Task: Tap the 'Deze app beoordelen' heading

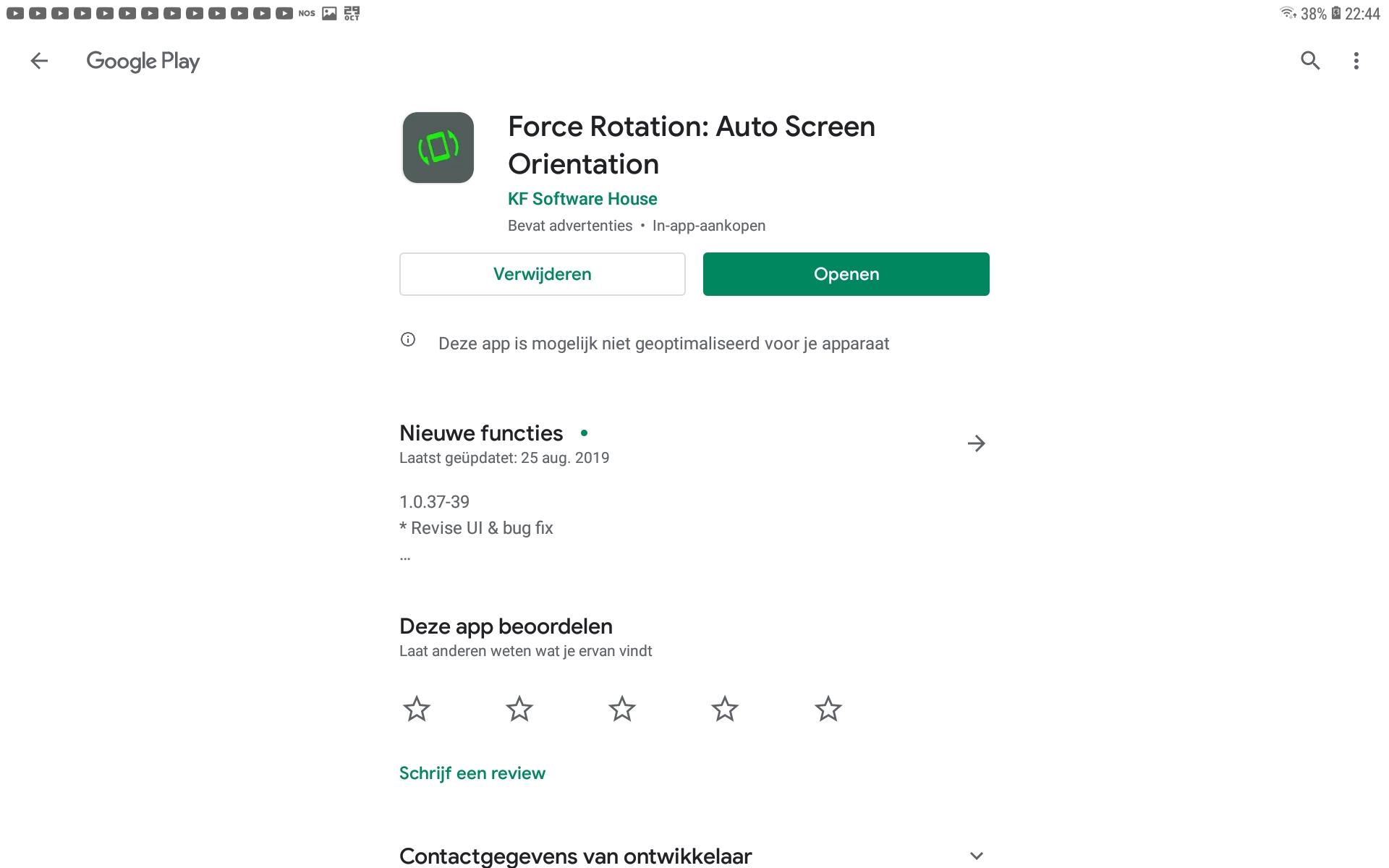Action: pos(506,626)
